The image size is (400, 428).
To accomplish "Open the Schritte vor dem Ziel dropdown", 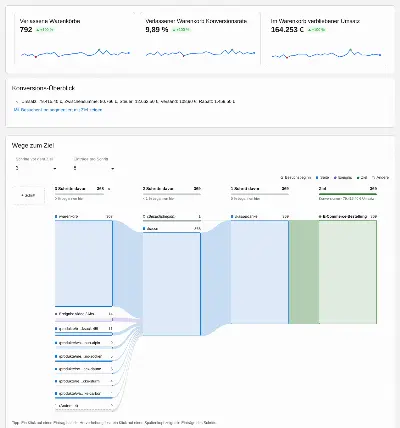I will (36, 168).
